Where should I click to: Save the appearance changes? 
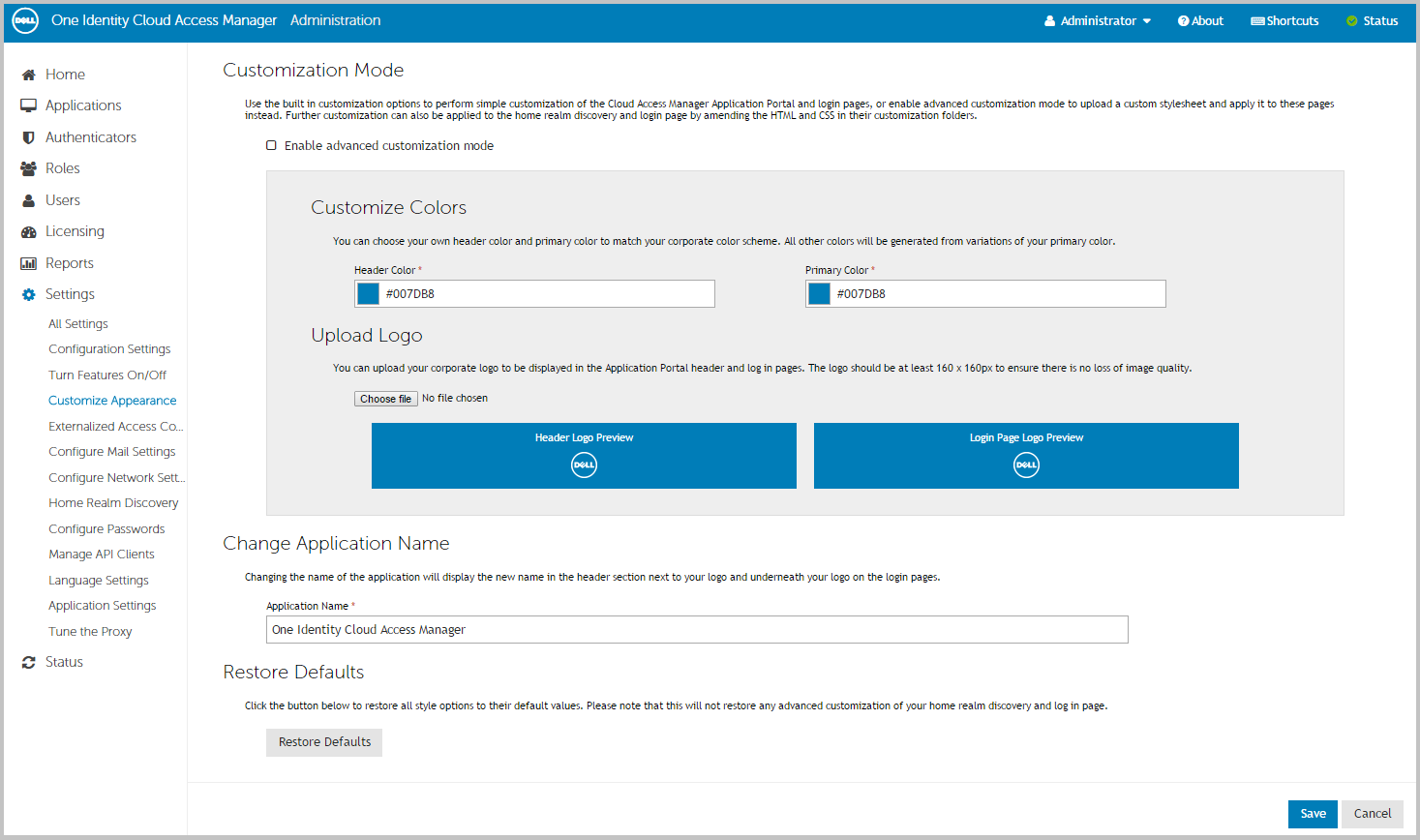tap(1313, 814)
